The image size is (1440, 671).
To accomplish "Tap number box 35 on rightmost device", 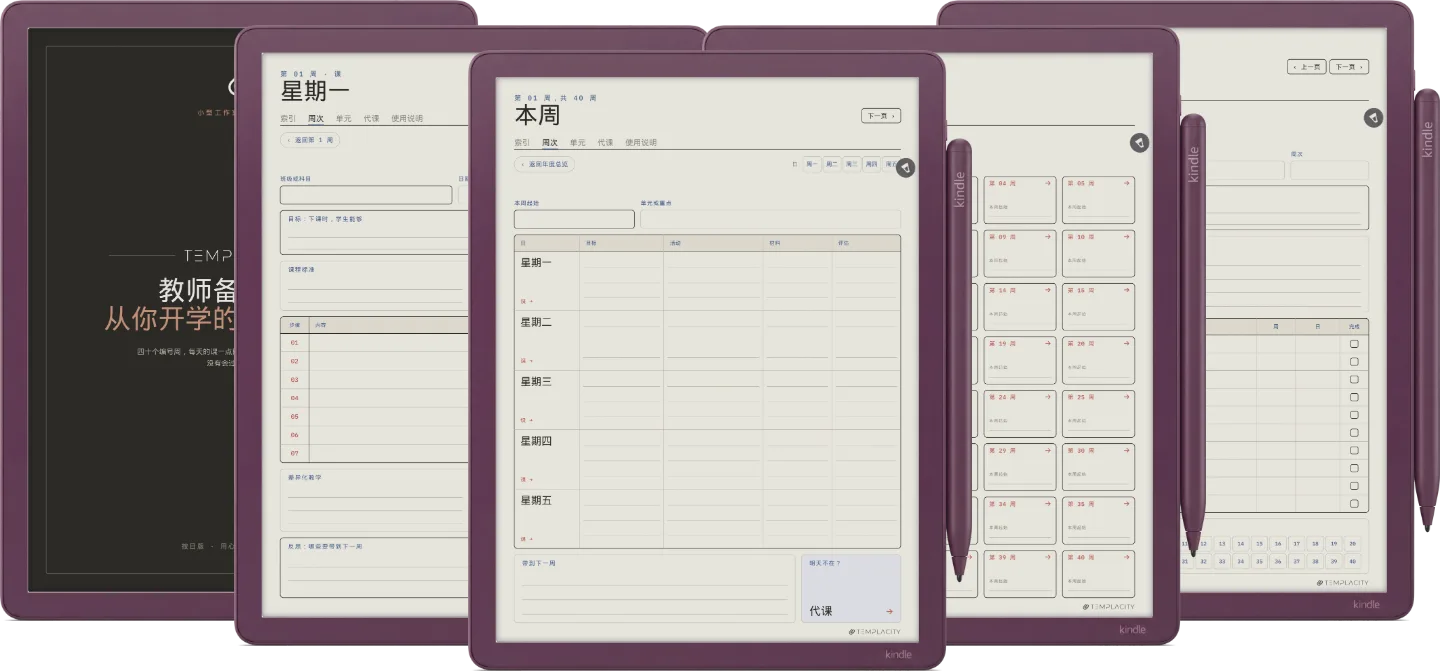I will (x=1260, y=561).
